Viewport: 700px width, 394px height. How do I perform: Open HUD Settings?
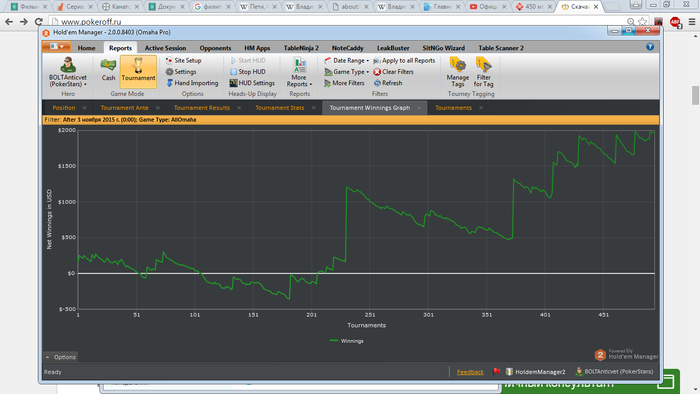click(x=252, y=83)
